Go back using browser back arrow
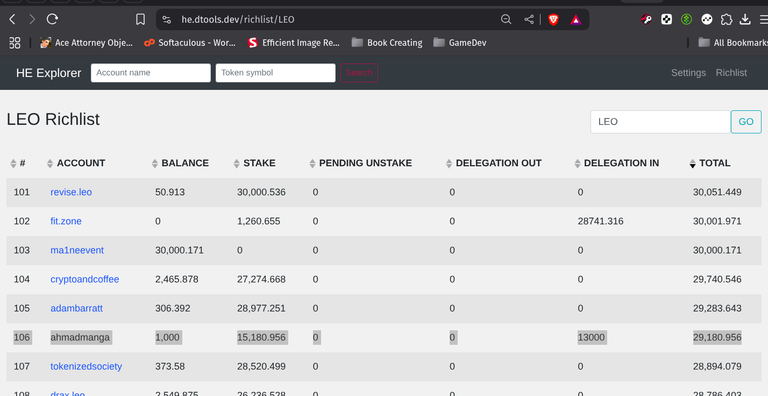The image size is (768, 396). pos(13,19)
